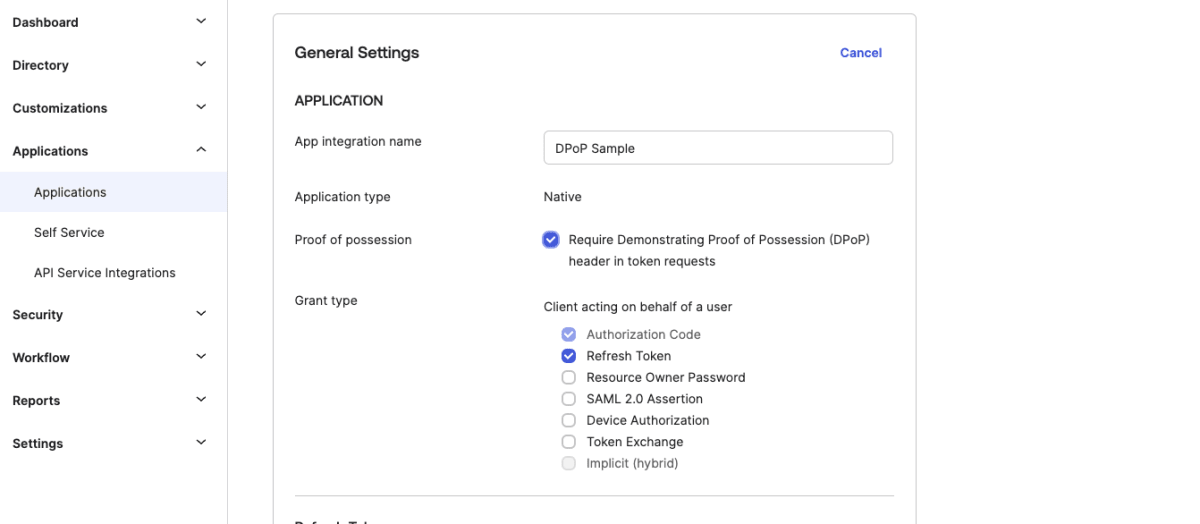Uncheck Require DPoP header checkbox
The width and height of the screenshot is (1200, 524).
click(551, 240)
